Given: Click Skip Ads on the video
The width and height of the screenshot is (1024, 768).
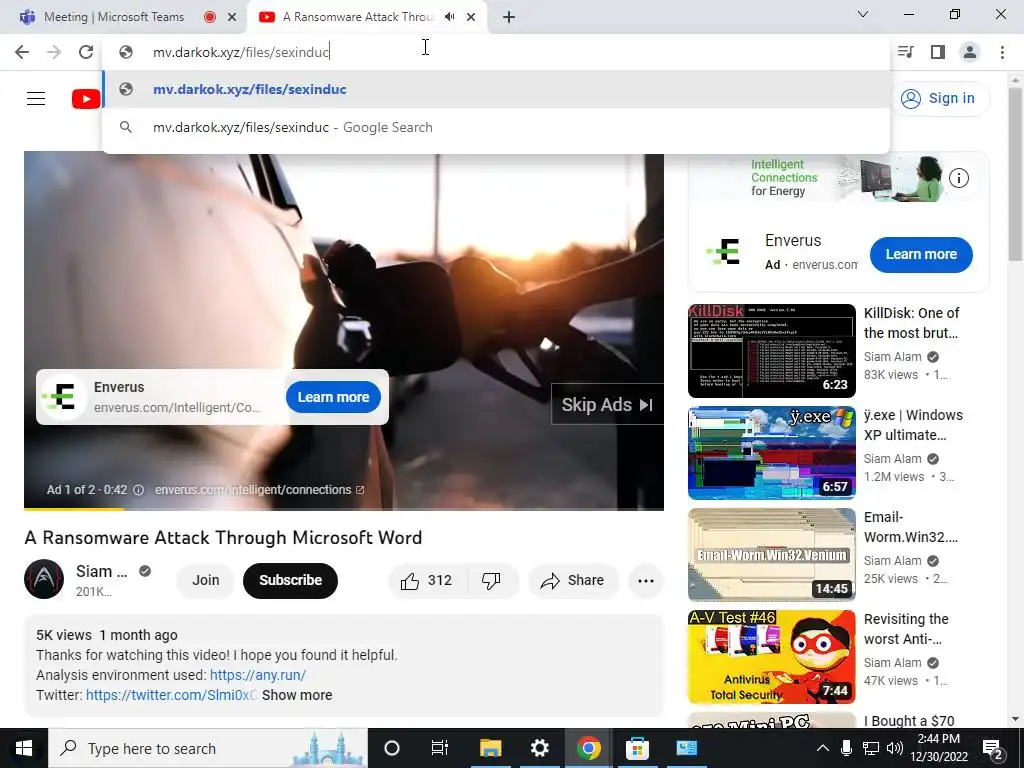Looking at the screenshot, I should 607,405.
